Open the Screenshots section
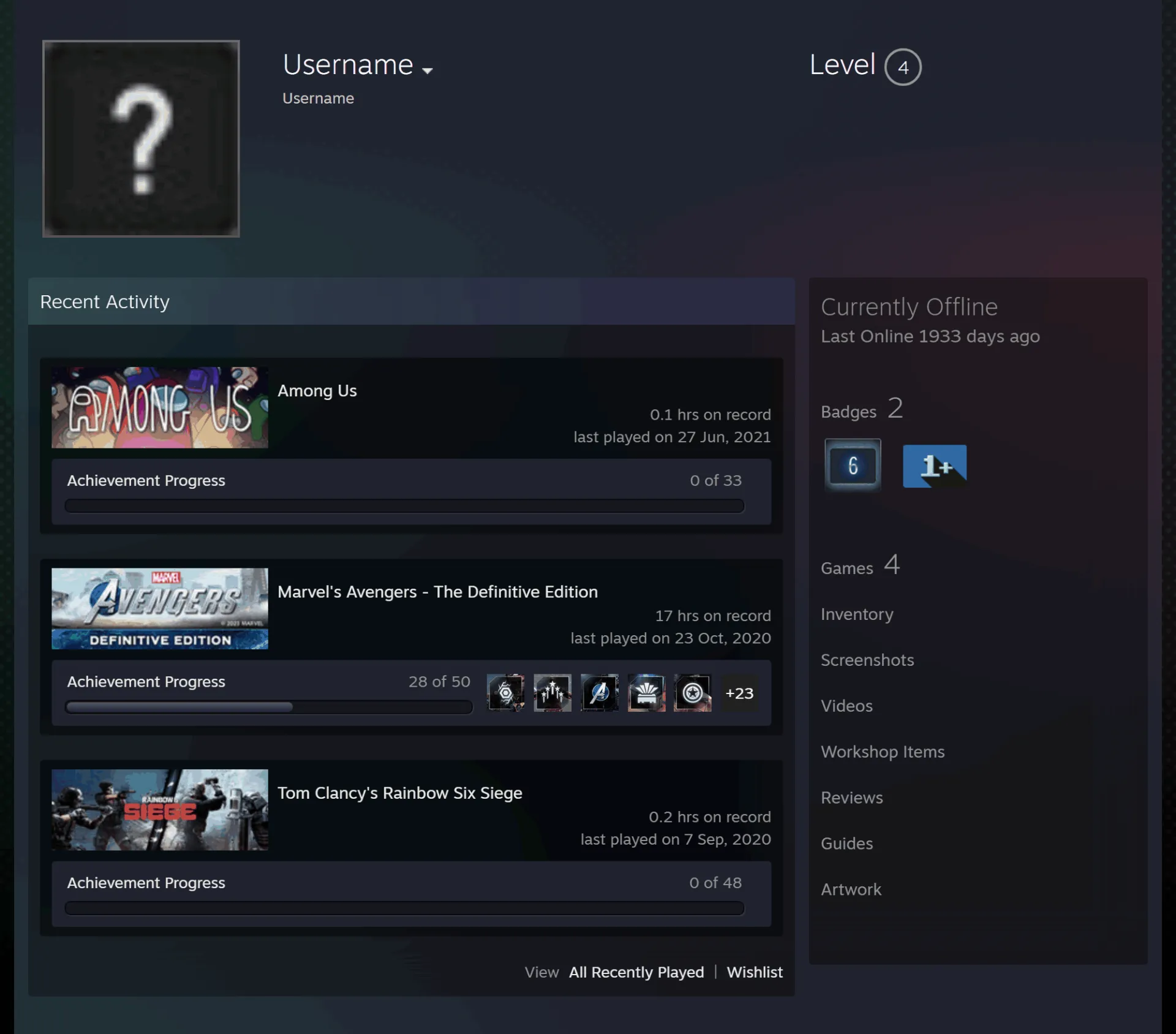This screenshot has height=1034, width=1176. pos(867,660)
